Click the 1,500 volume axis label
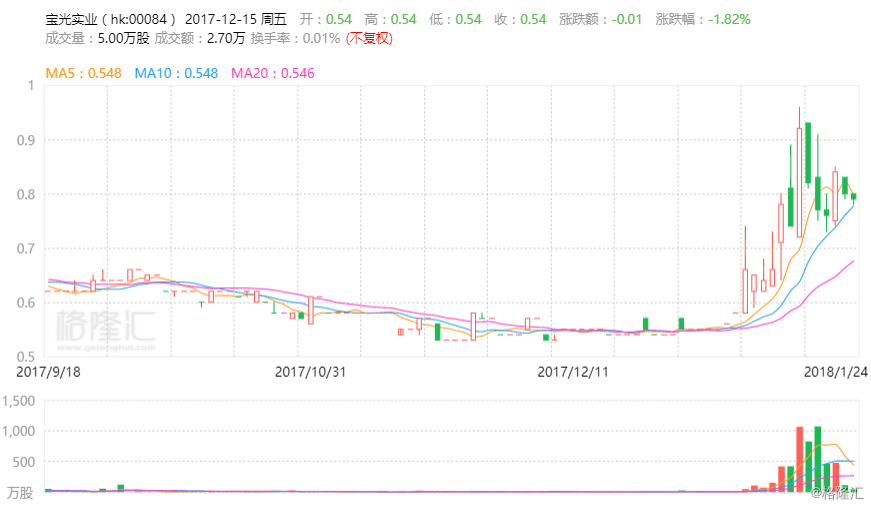This screenshot has height=507, width=871. tap(18, 401)
